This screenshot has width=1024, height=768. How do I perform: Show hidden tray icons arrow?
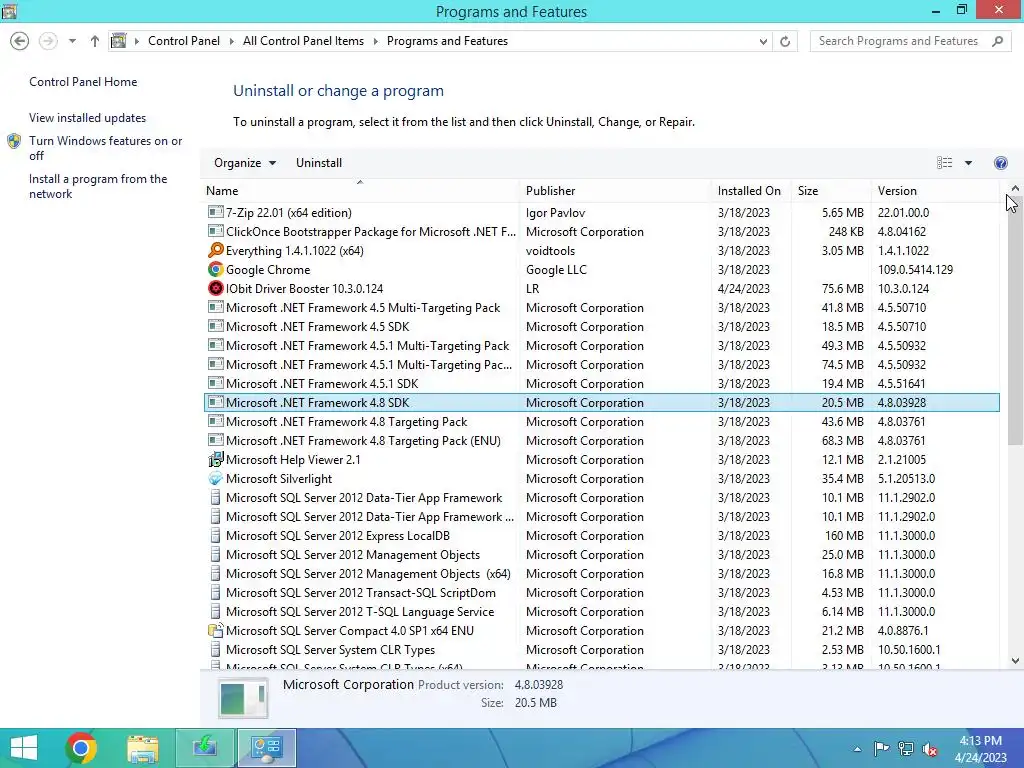click(857, 749)
